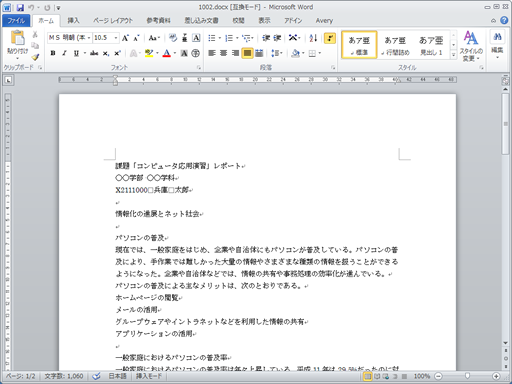512x384 pixels.
Task: Apply the 行間詰め style
Action: (x=395, y=45)
